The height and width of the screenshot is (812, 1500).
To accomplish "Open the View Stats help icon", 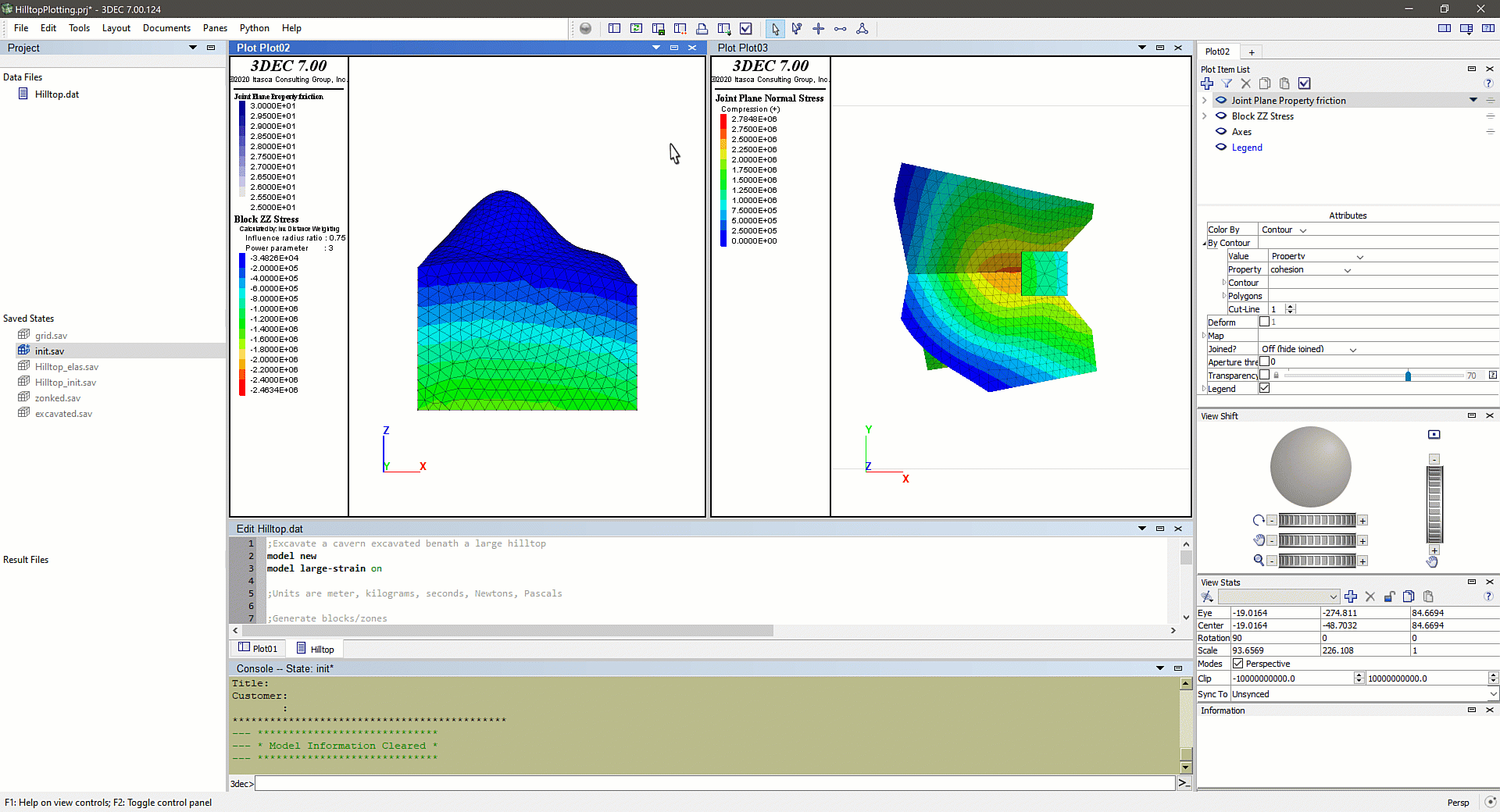I will tap(1488, 597).
